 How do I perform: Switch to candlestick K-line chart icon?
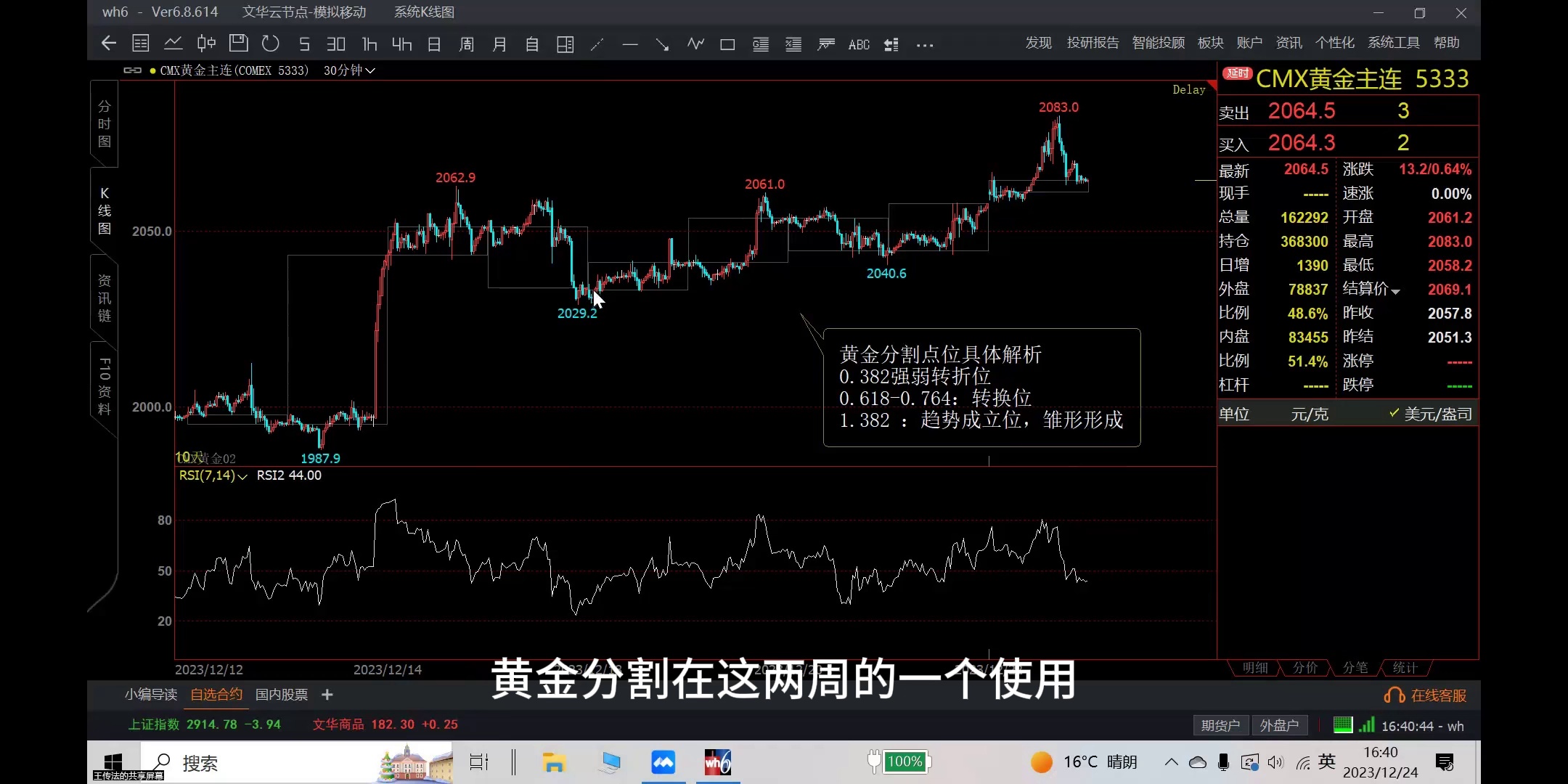tap(206, 44)
